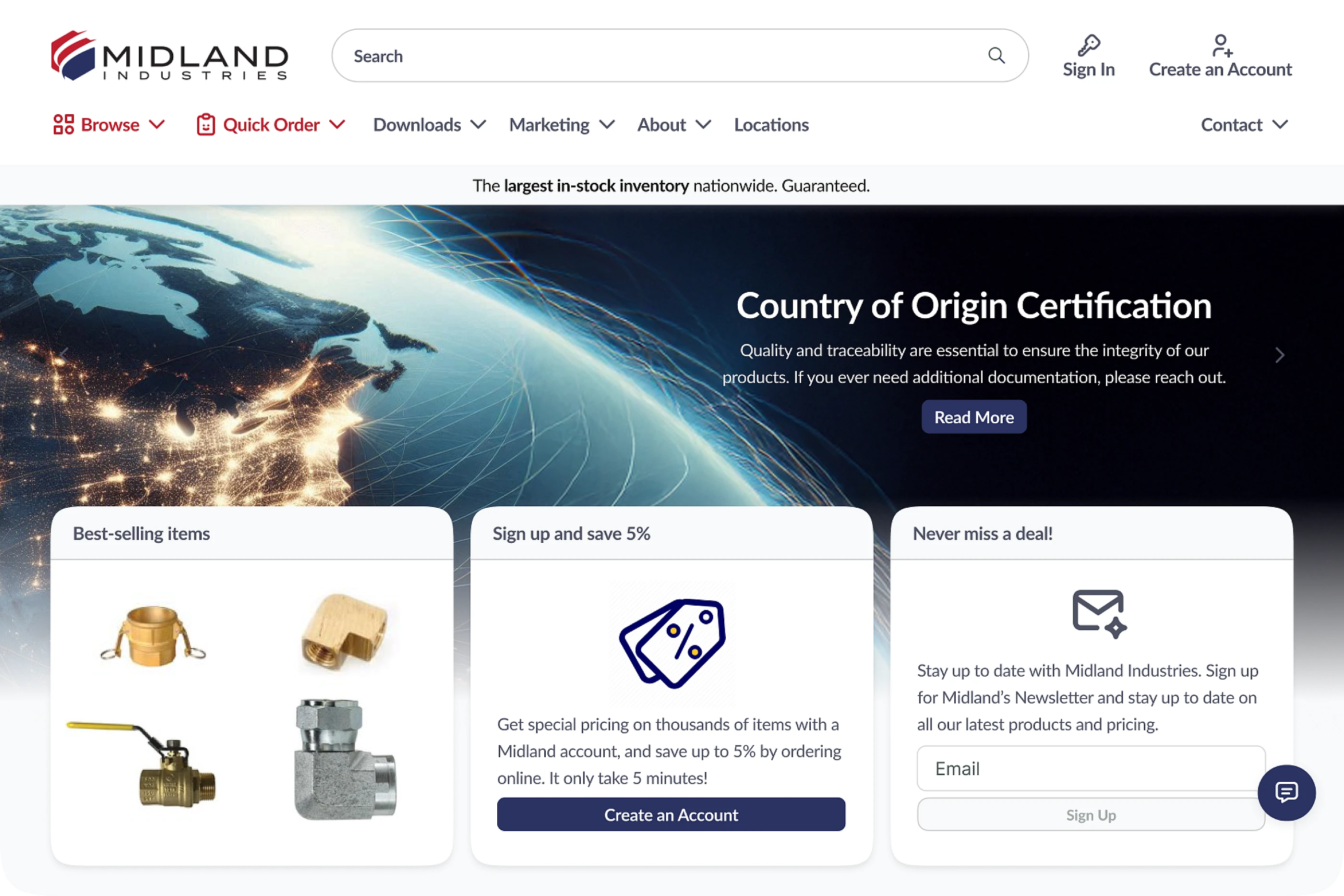
Task: Expand the Marketing dropdown menu
Action: pos(562,125)
